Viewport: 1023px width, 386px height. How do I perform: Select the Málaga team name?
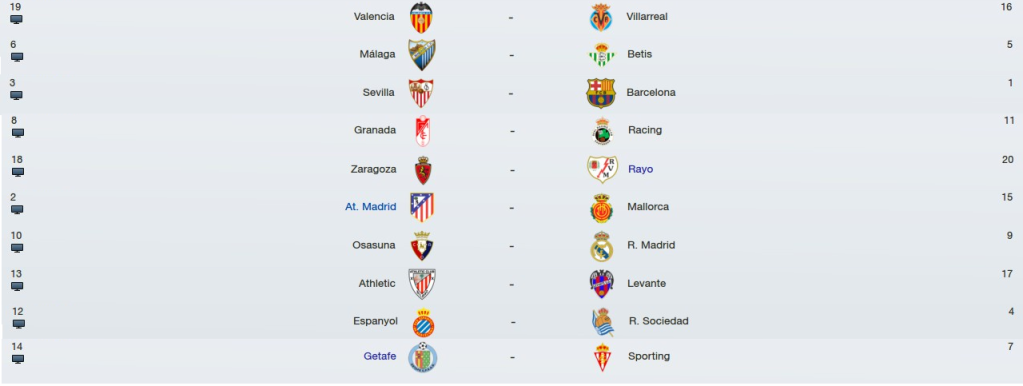pyautogui.click(x=377, y=54)
